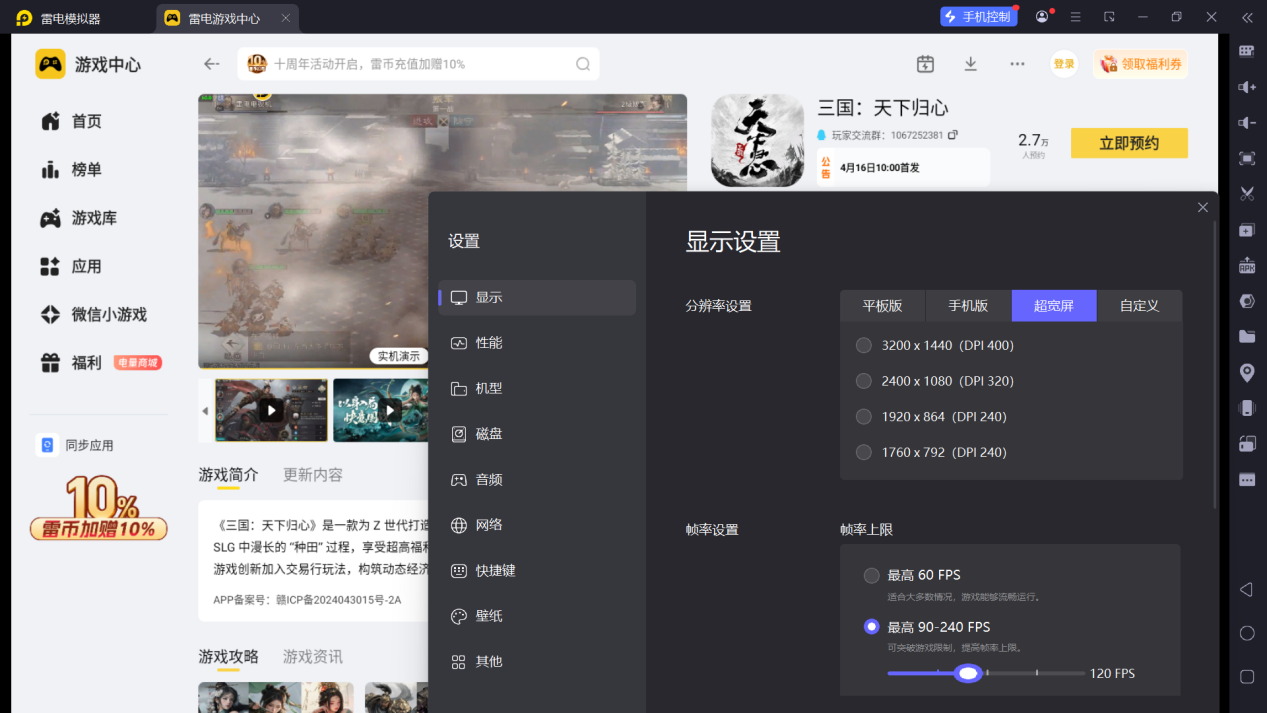Click the volume down icon
Viewport: 1267px width, 713px height.
[x=1247, y=122]
